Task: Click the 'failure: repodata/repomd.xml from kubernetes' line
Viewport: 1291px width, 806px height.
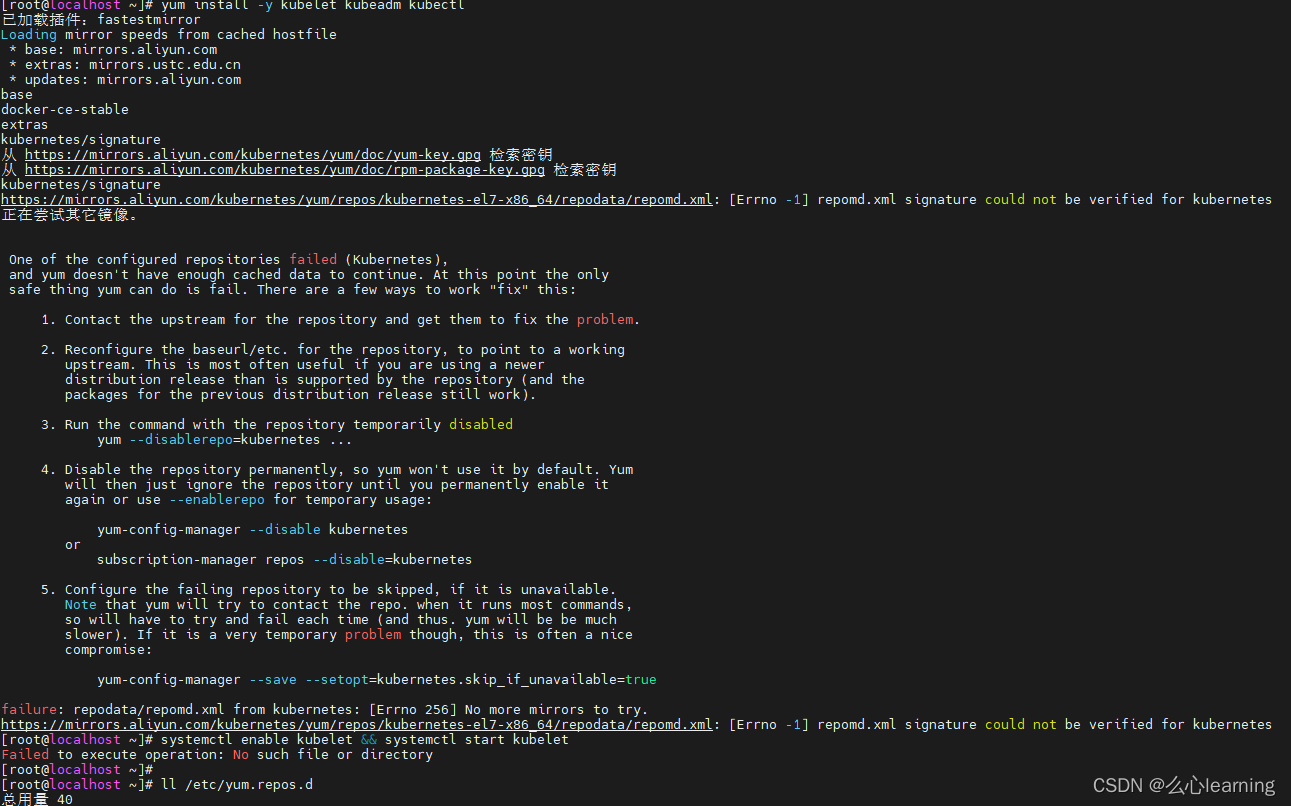Action: click(x=325, y=710)
